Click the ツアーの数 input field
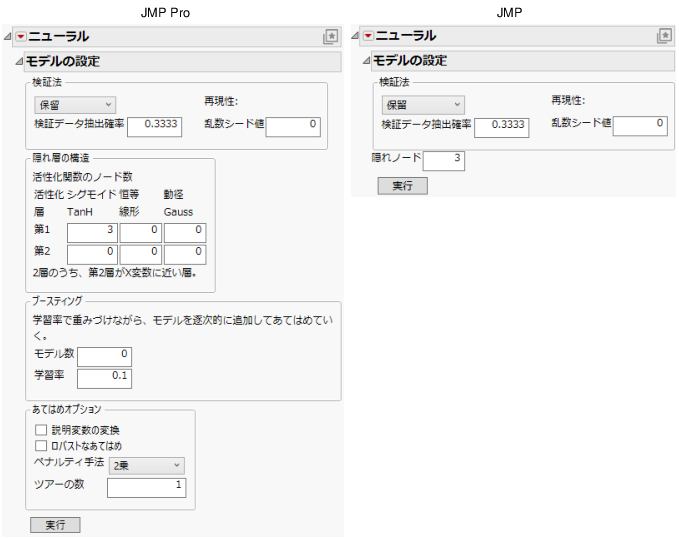679x539 pixels. [147, 488]
